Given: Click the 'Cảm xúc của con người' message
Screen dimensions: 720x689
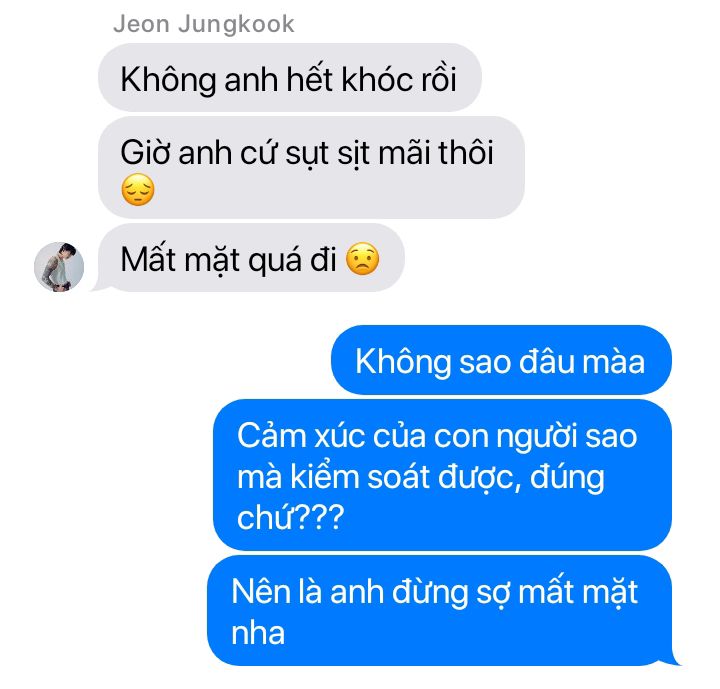Looking at the screenshot, I should [442, 475].
